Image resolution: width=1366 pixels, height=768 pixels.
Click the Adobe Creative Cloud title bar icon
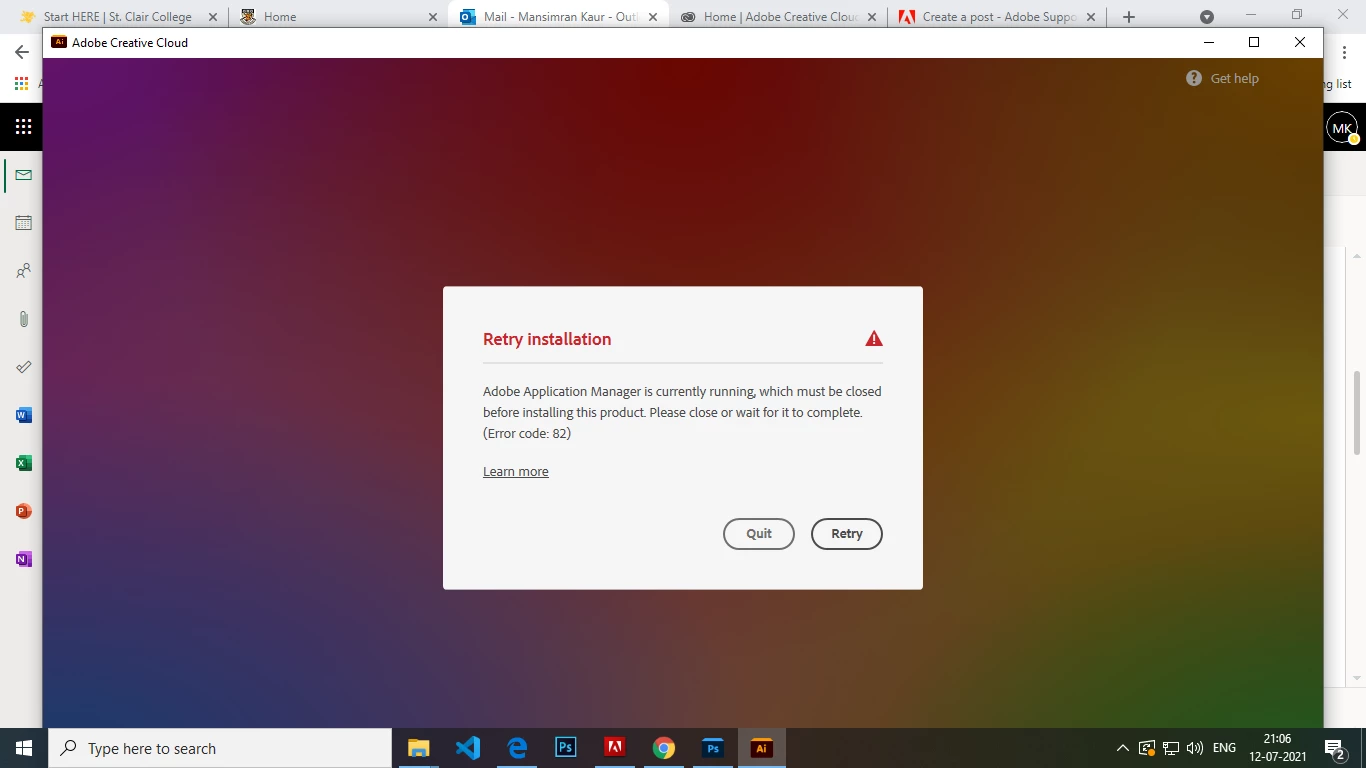click(x=59, y=42)
